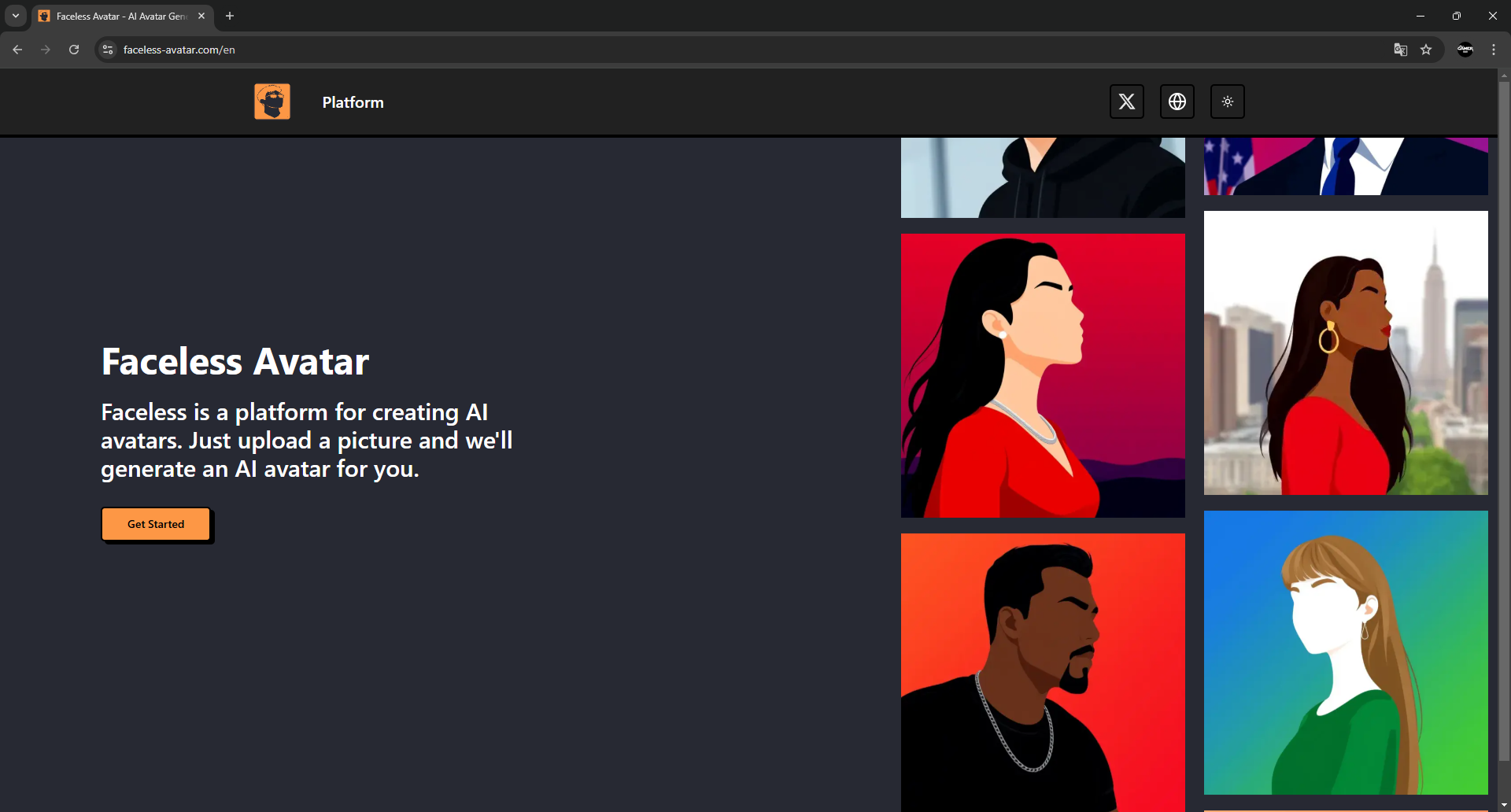Click the Faceless Avatar logo icon
Screen dimensions: 1511x812
(272, 101)
